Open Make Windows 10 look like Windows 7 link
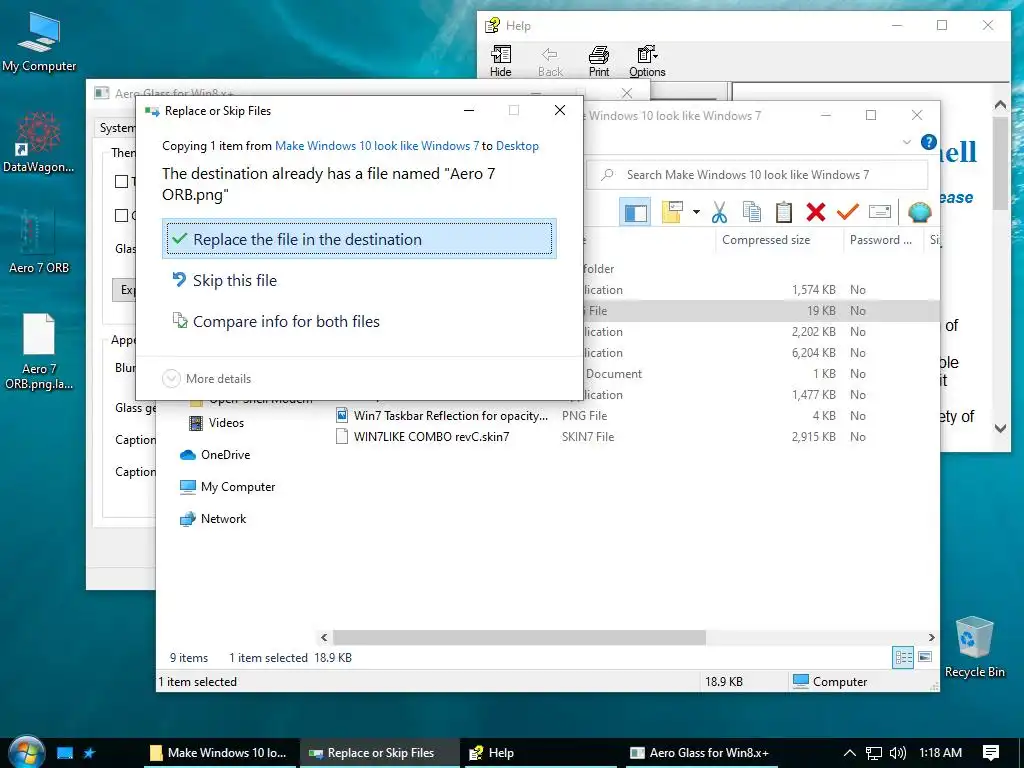 coord(377,146)
